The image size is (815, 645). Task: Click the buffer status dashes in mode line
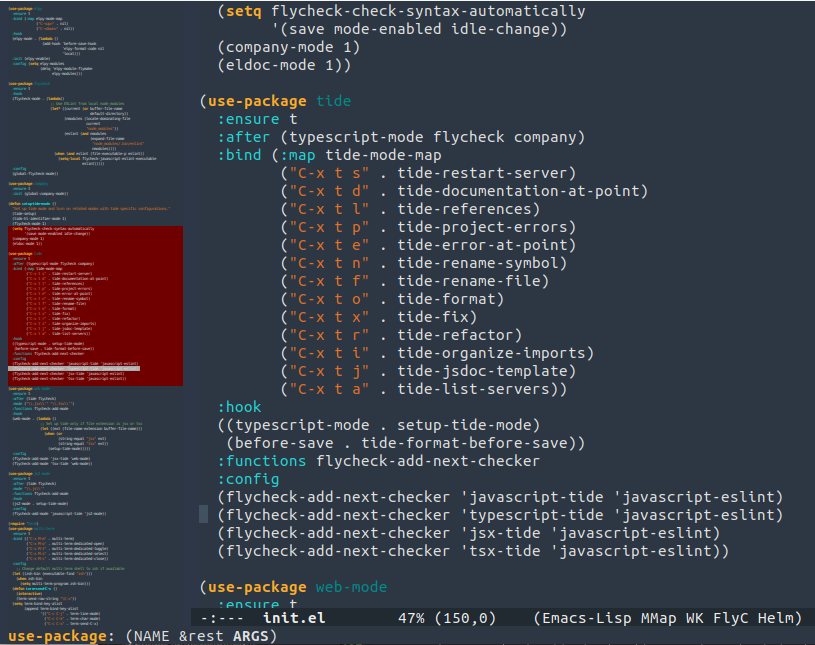(x=224, y=619)
